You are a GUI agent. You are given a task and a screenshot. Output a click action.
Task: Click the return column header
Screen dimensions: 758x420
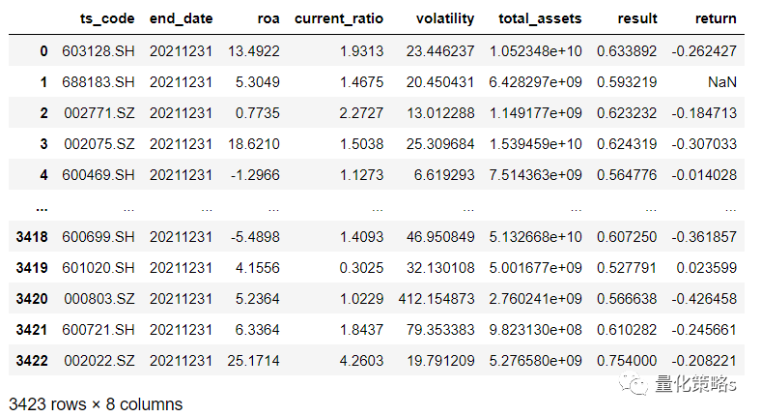pyautogui.click(x=714, y=18)
